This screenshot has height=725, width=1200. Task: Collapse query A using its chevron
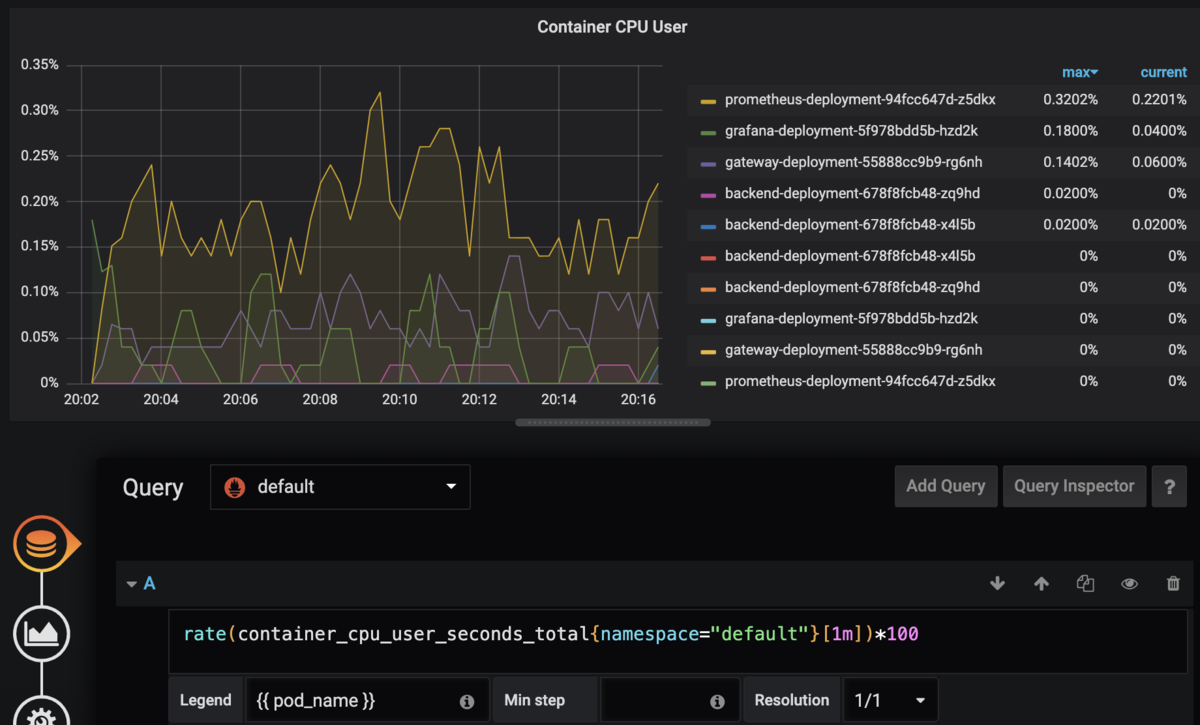point(131,583)
